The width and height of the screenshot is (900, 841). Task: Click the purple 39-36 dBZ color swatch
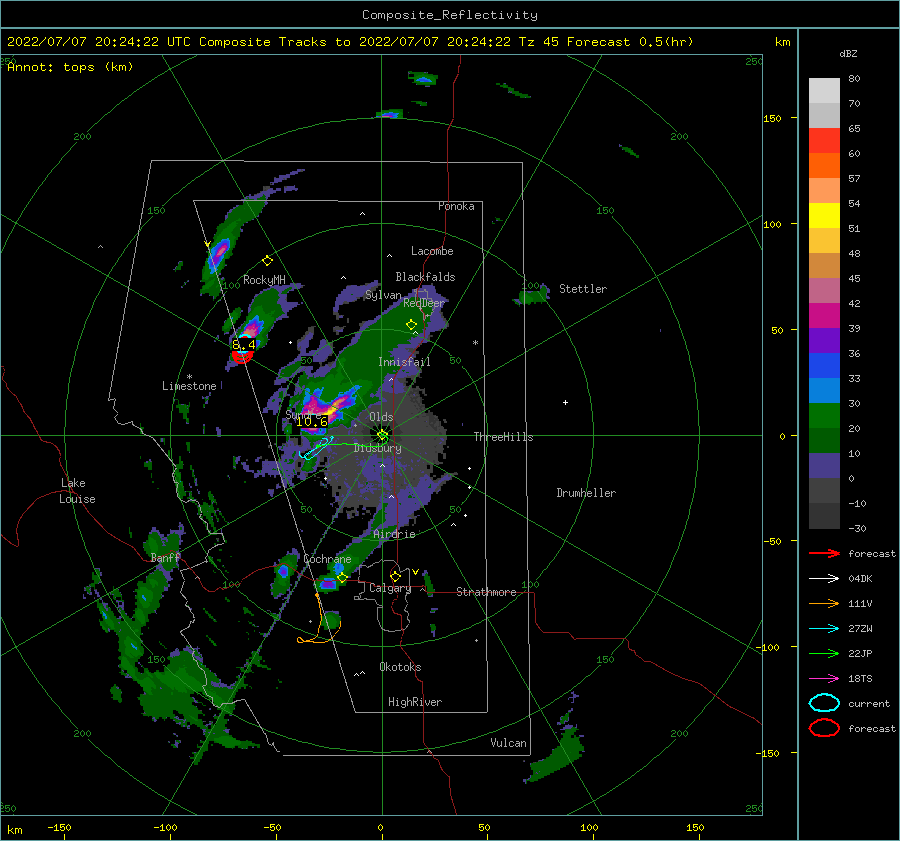tap(824, 341)
